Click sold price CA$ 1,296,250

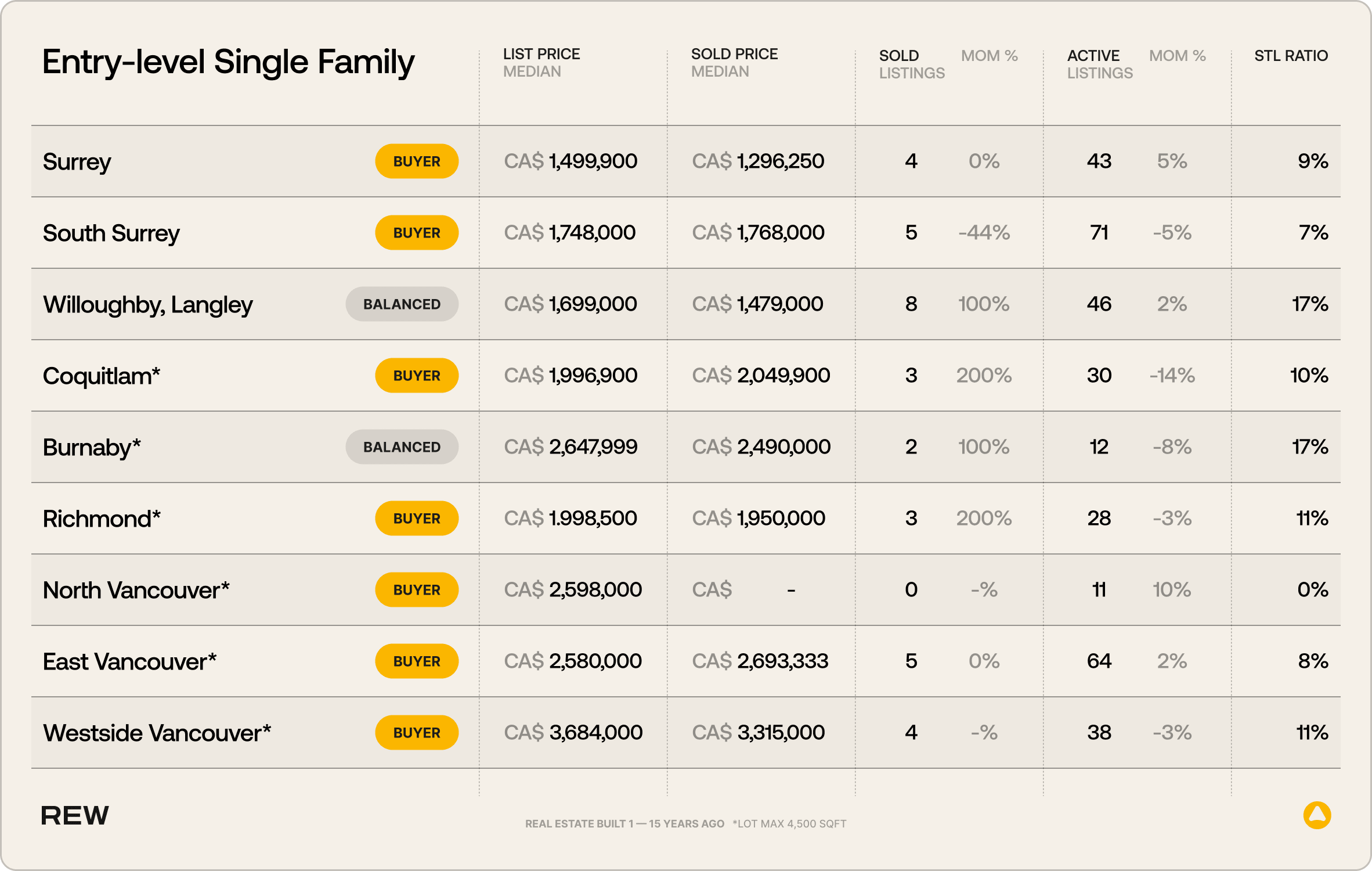tap(758, 161)
